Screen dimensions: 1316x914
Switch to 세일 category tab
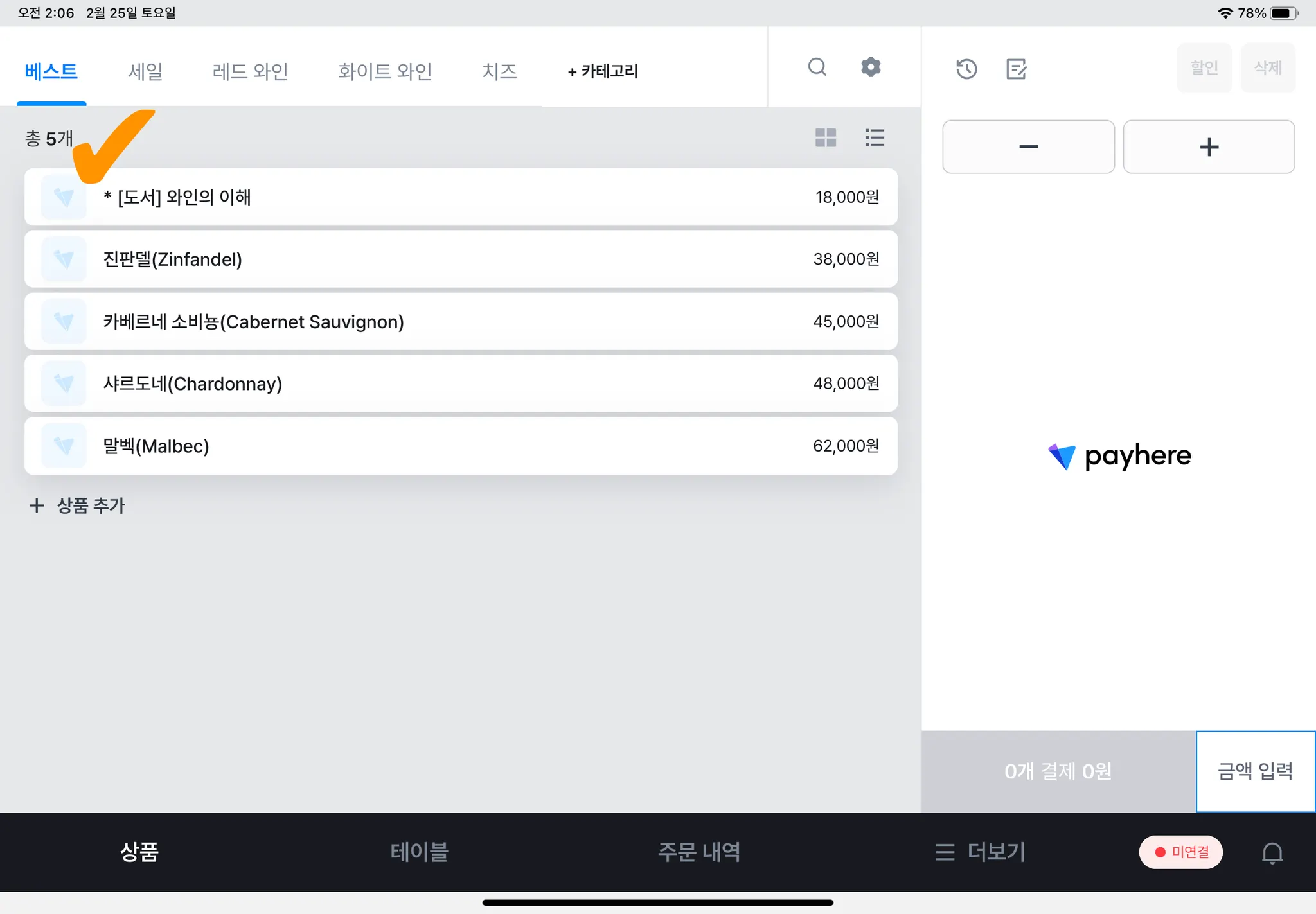[x=145, y=71]
